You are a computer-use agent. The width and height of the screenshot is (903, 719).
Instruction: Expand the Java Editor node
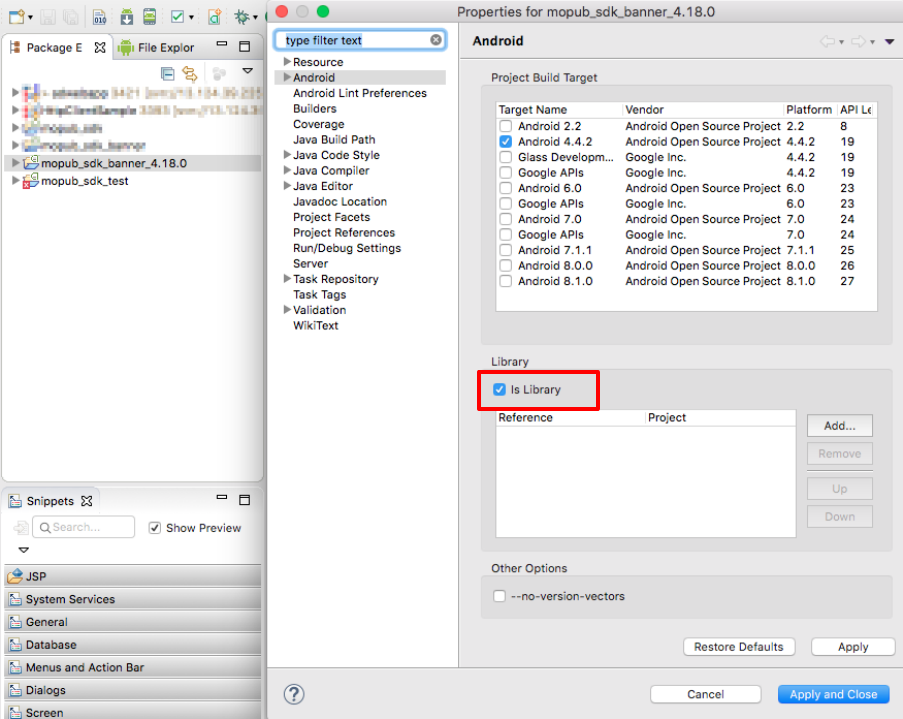287,186
